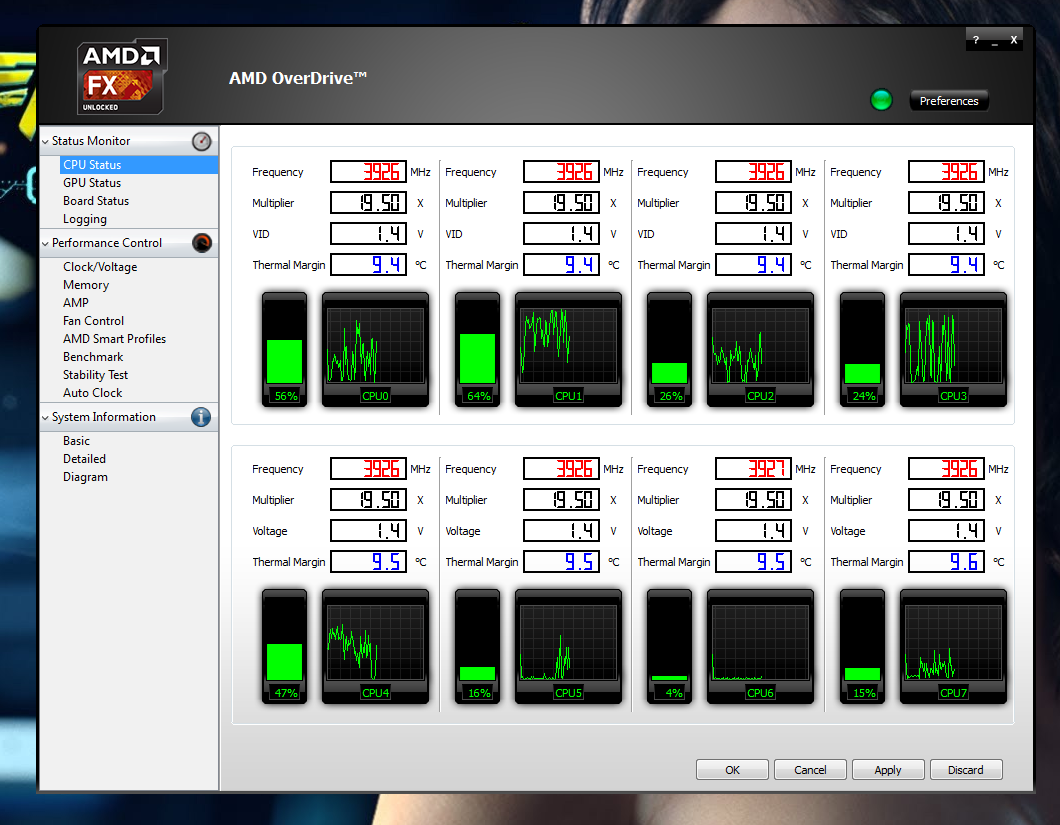Open Memory settings
The height and width of the screenshot is (825, 1060).
86,285
